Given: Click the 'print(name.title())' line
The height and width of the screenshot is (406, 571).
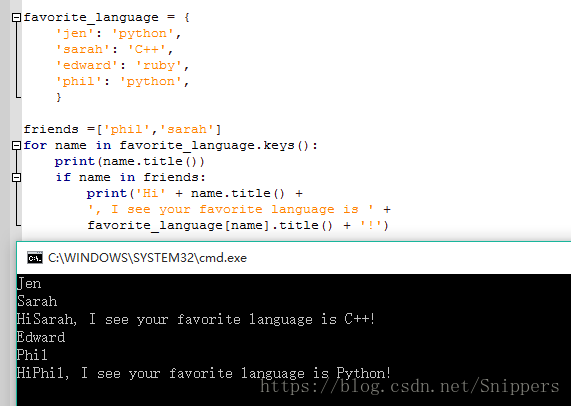Looking at the screenshot, I should (x=130, y=161).
